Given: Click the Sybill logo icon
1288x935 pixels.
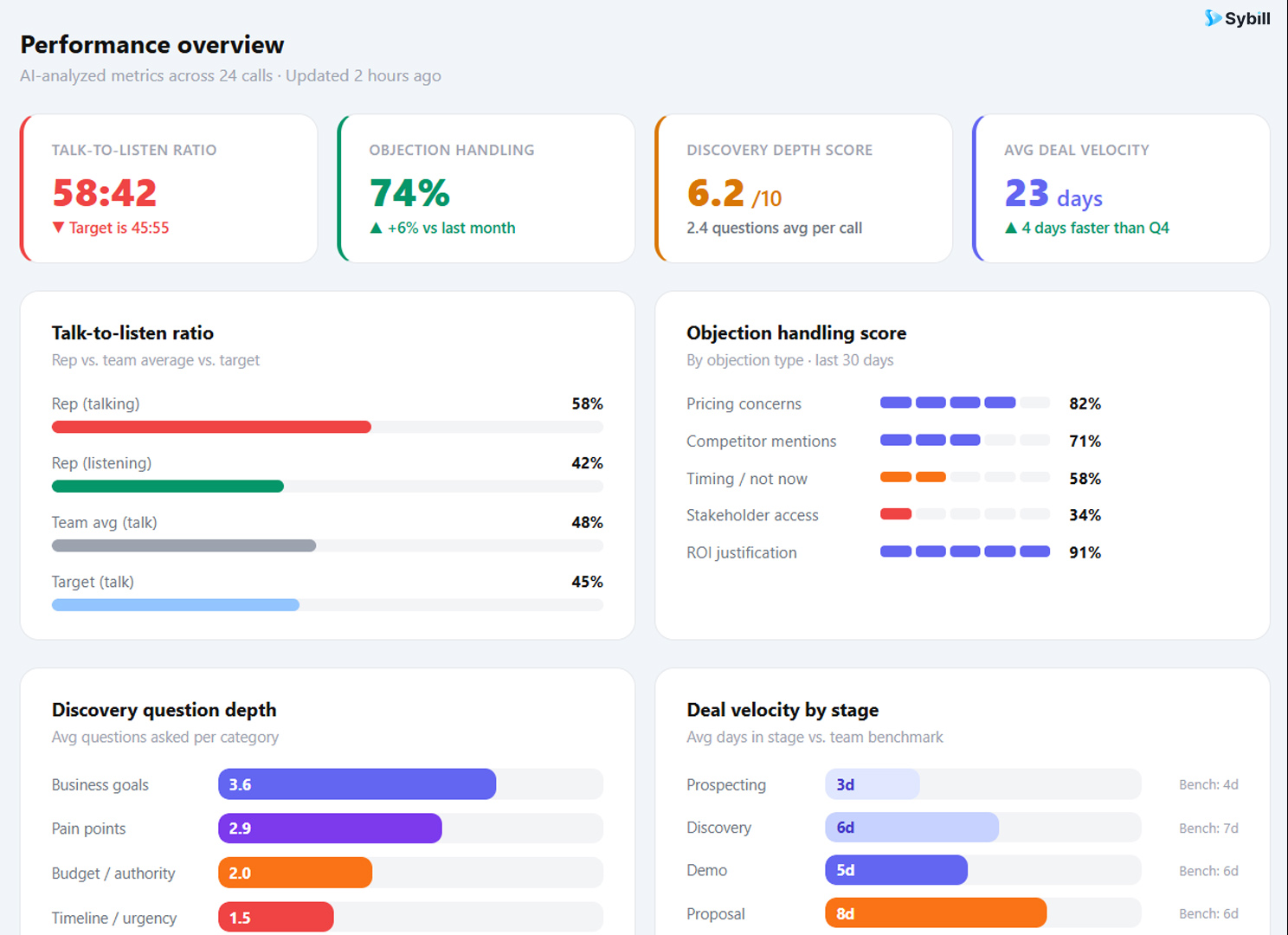Looking at the screenshot, I should point(1213,18).
